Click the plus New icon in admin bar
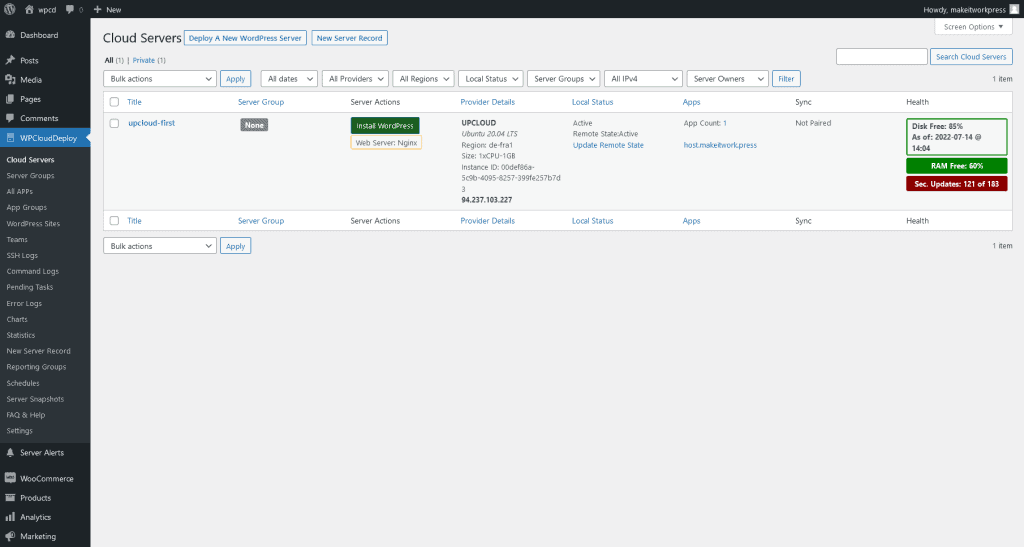This screenshot has height=547, width=1024. 97,10
